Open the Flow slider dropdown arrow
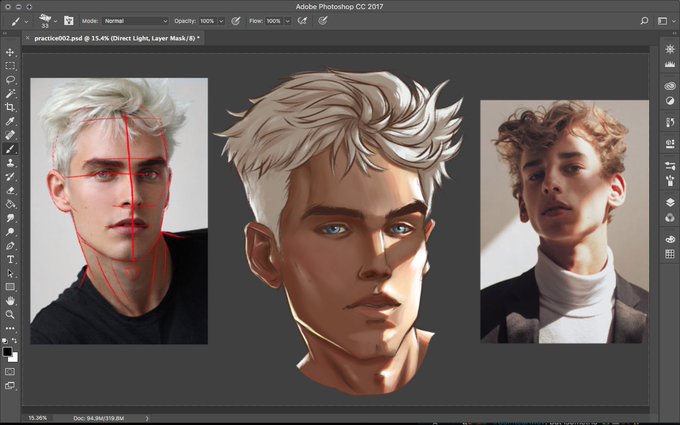Viewport: 680px width, 425px height. [x=288, y=21]
